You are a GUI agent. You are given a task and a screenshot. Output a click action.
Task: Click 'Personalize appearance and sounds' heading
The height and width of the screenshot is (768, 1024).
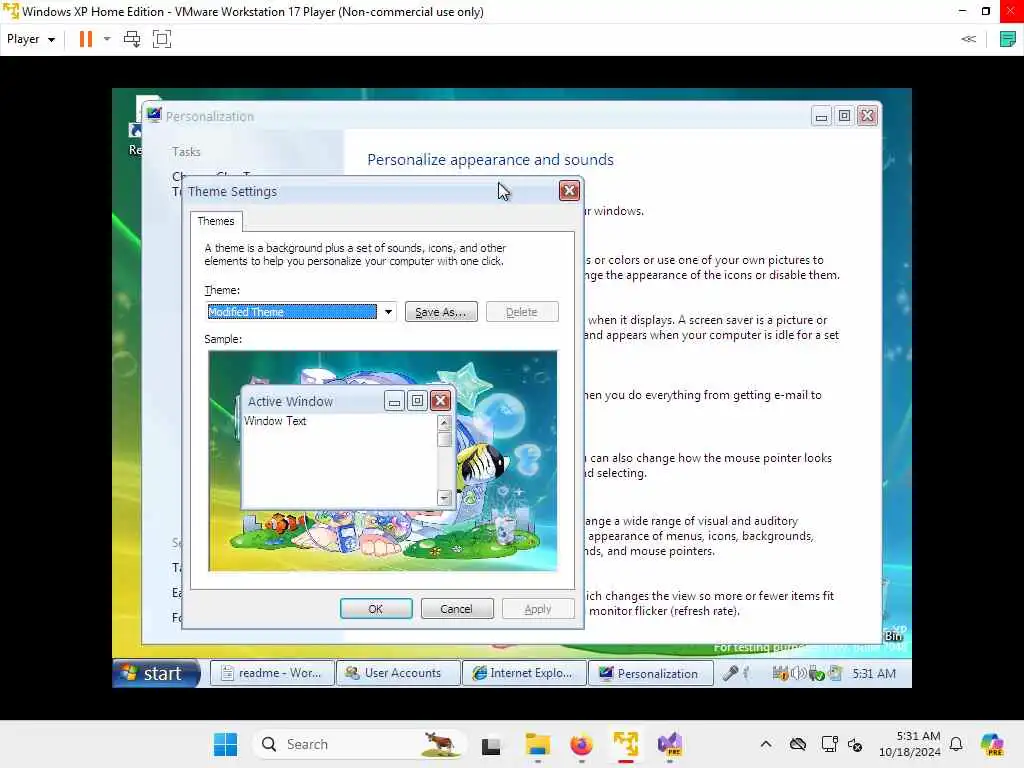490,160
